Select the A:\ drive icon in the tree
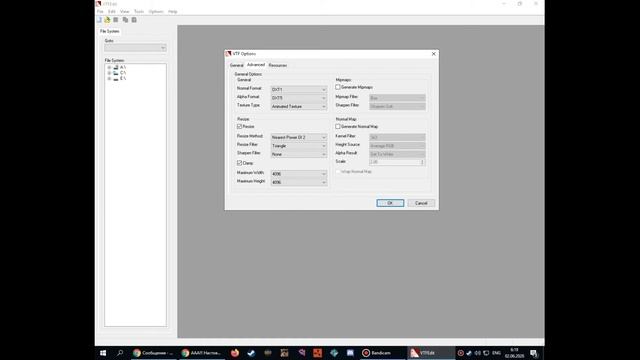 116,67
